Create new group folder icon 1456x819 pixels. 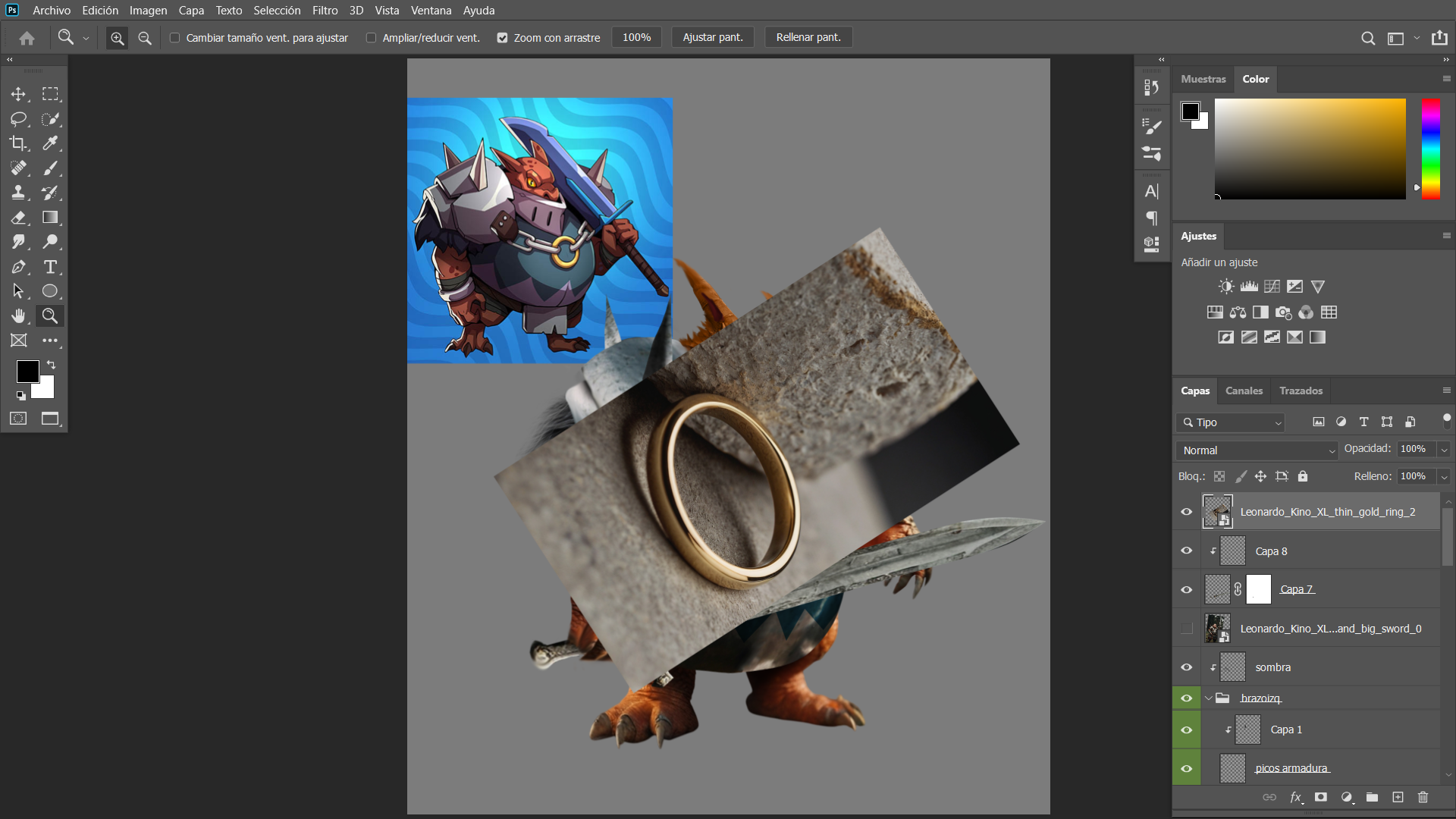[1372, 797]
